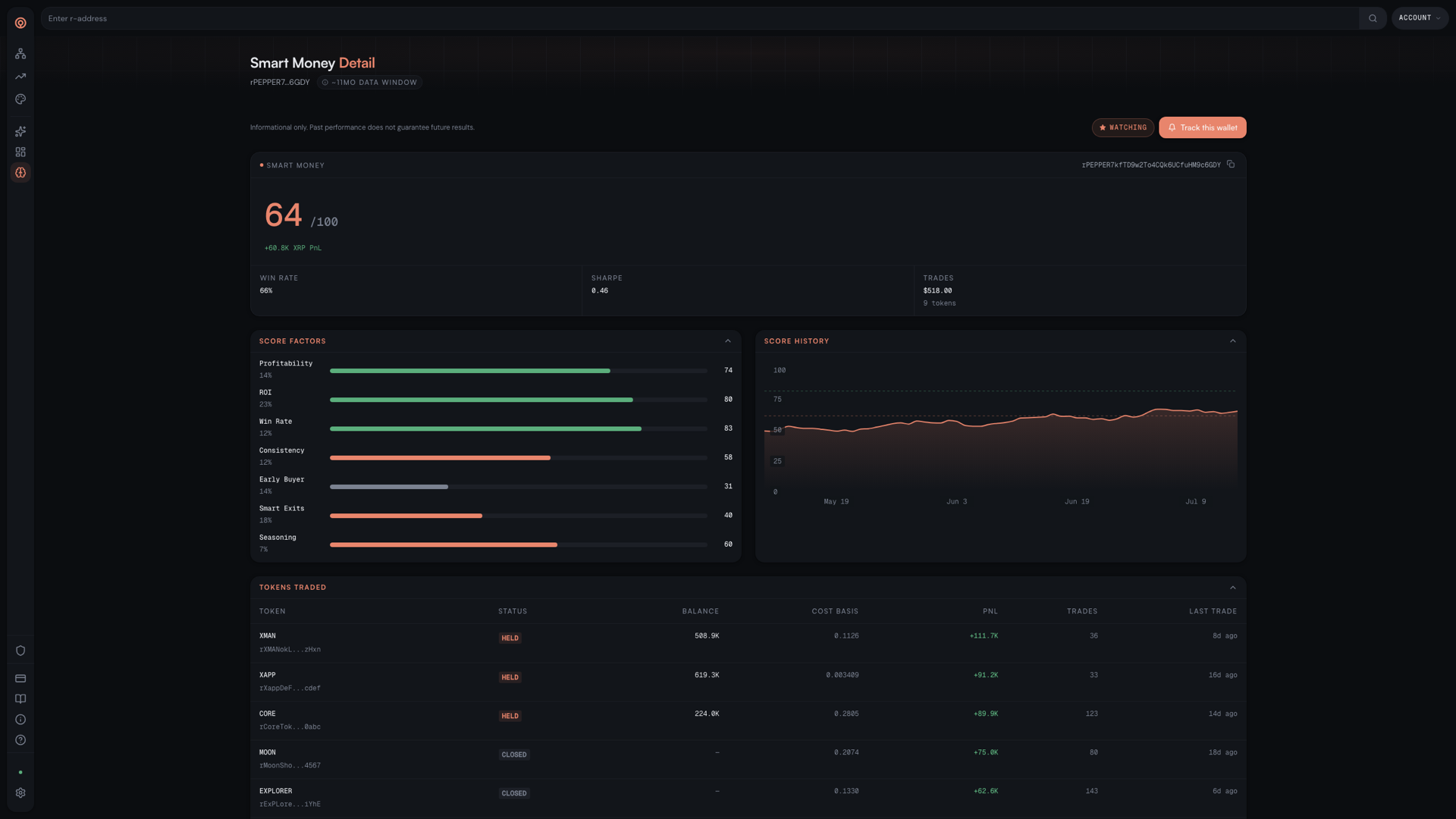The width and height of the screenshot is (1456, 819).
Task: Click the Profitability score bar
Action: coord(519,371)
